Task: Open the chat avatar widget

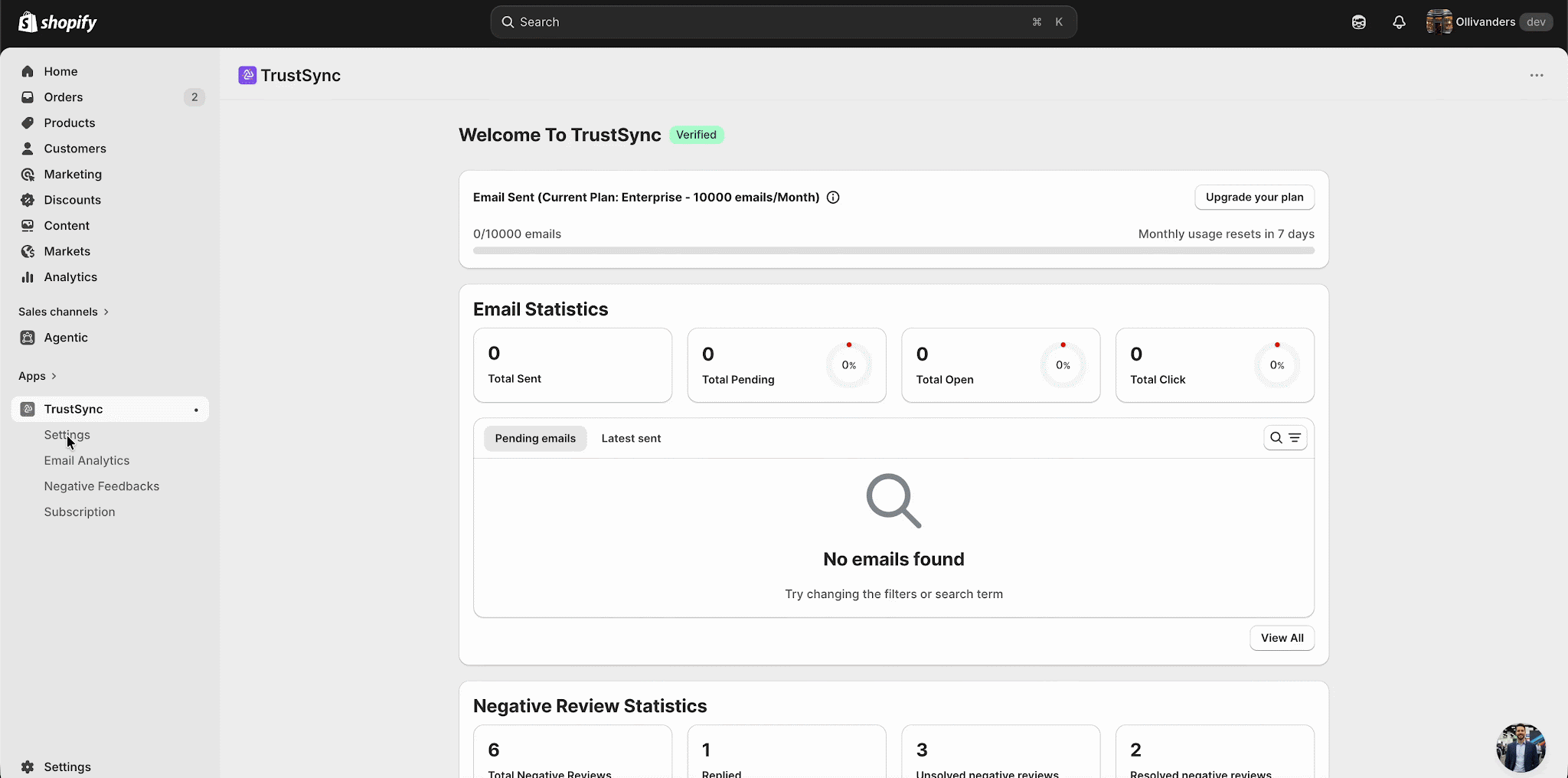Action: [1521, 747]
